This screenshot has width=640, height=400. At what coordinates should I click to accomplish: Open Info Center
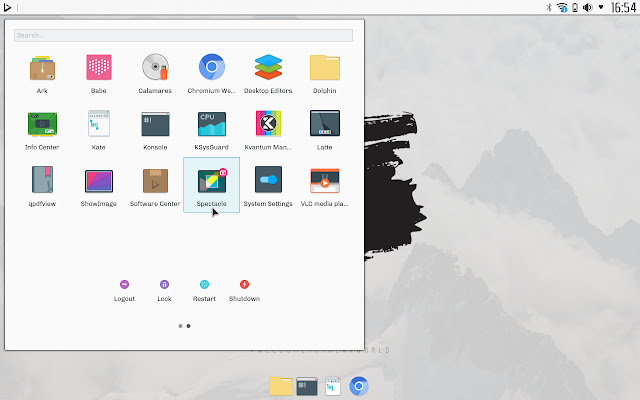[x=42, y=130]
